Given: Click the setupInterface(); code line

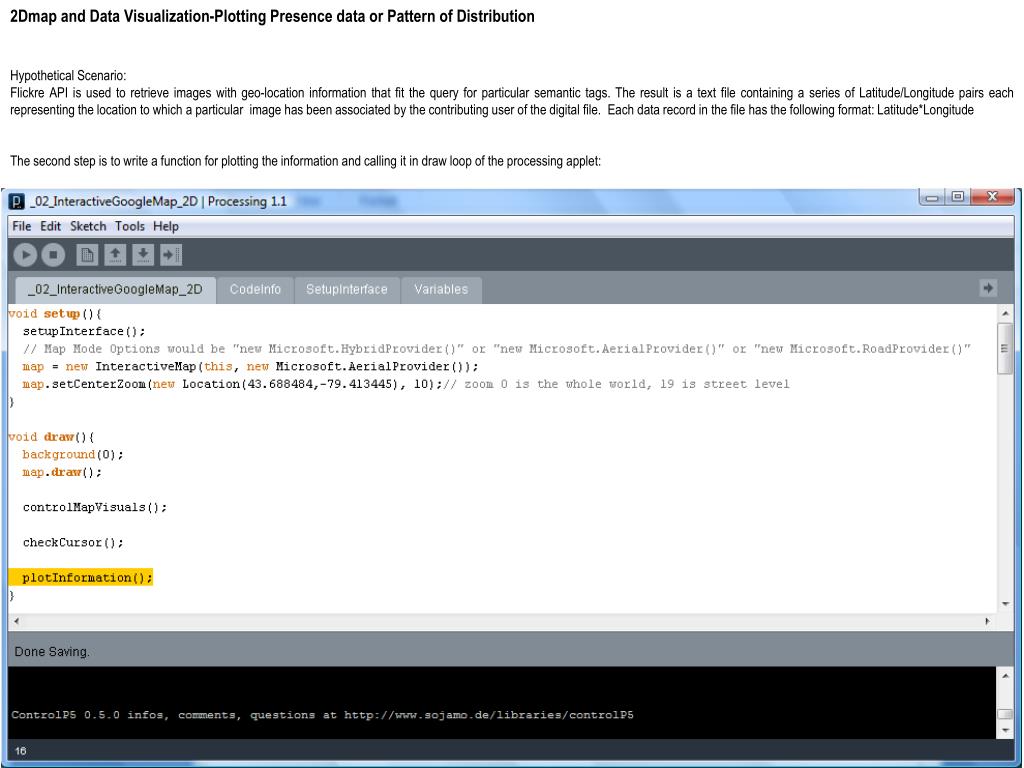Looking at the screenshot, I should (x=84, y=332).
